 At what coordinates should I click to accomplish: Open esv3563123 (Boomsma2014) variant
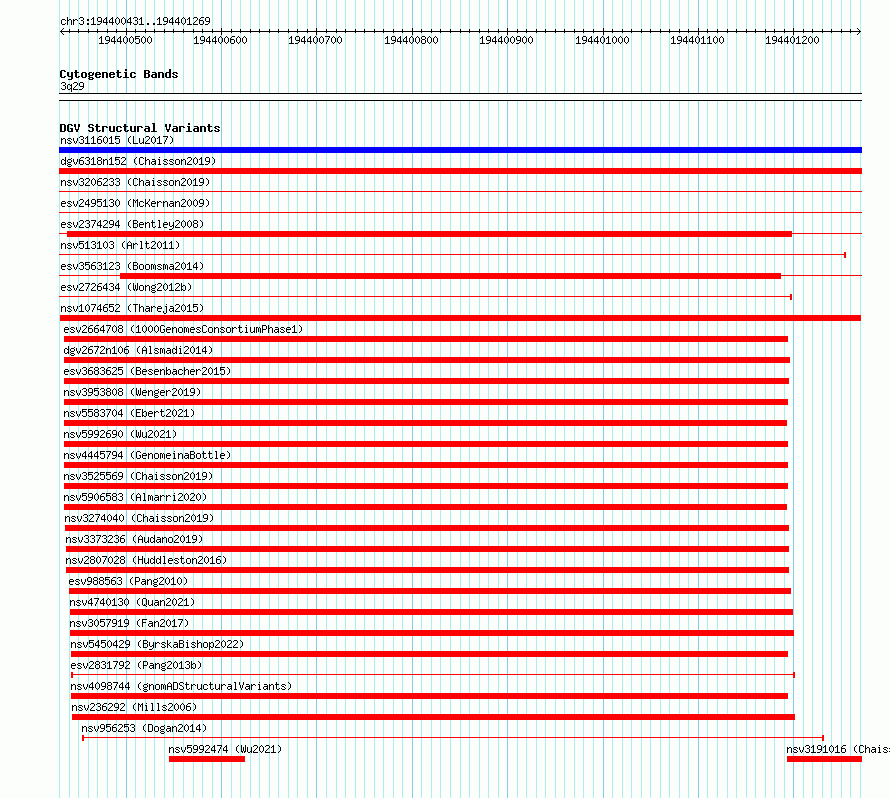coord(132,266)
